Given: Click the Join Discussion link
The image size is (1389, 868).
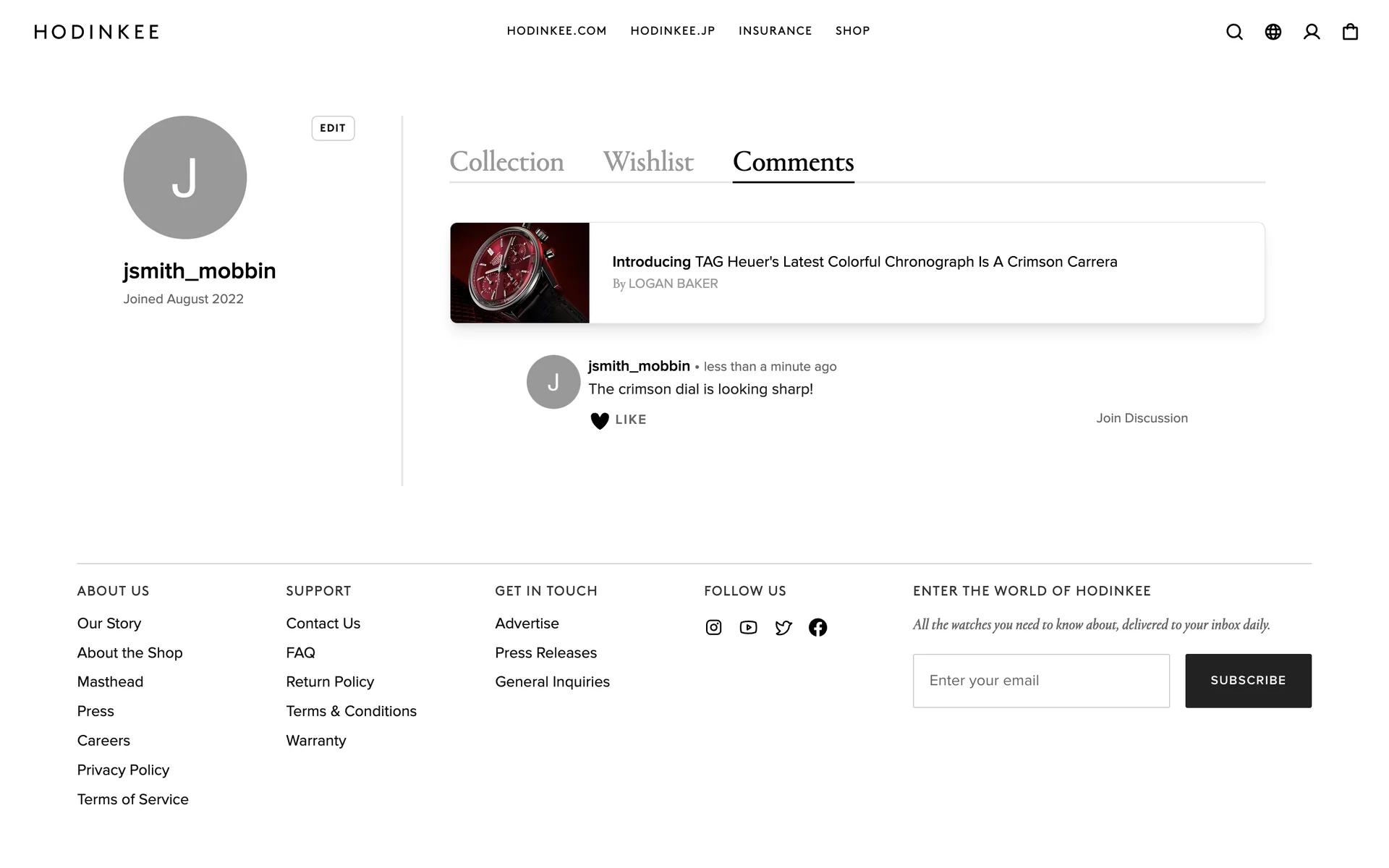Looking at the screenshot, I should (1142, 418).
